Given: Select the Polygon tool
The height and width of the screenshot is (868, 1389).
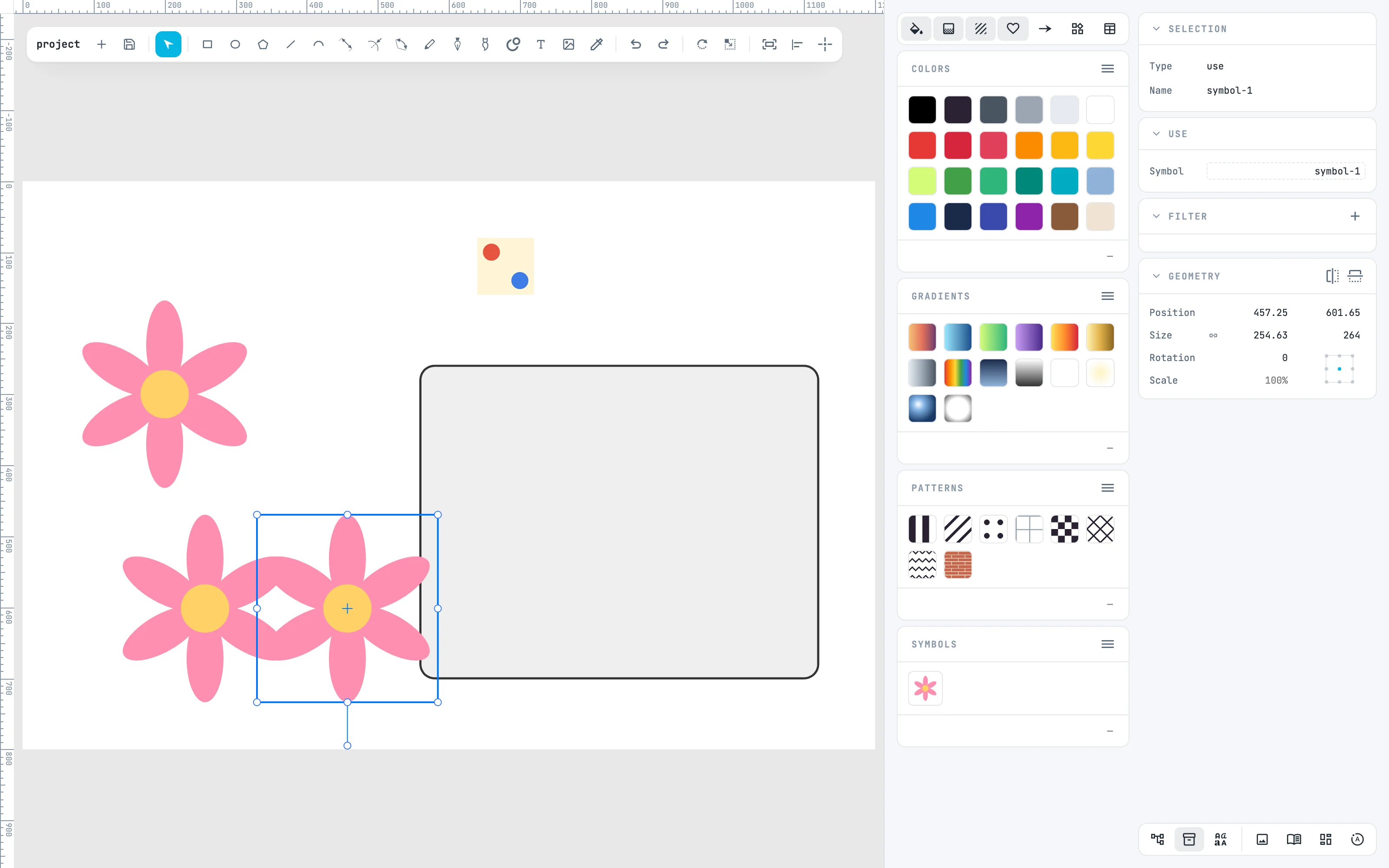Looking at the screenshot, I should [x=263, y=44].
